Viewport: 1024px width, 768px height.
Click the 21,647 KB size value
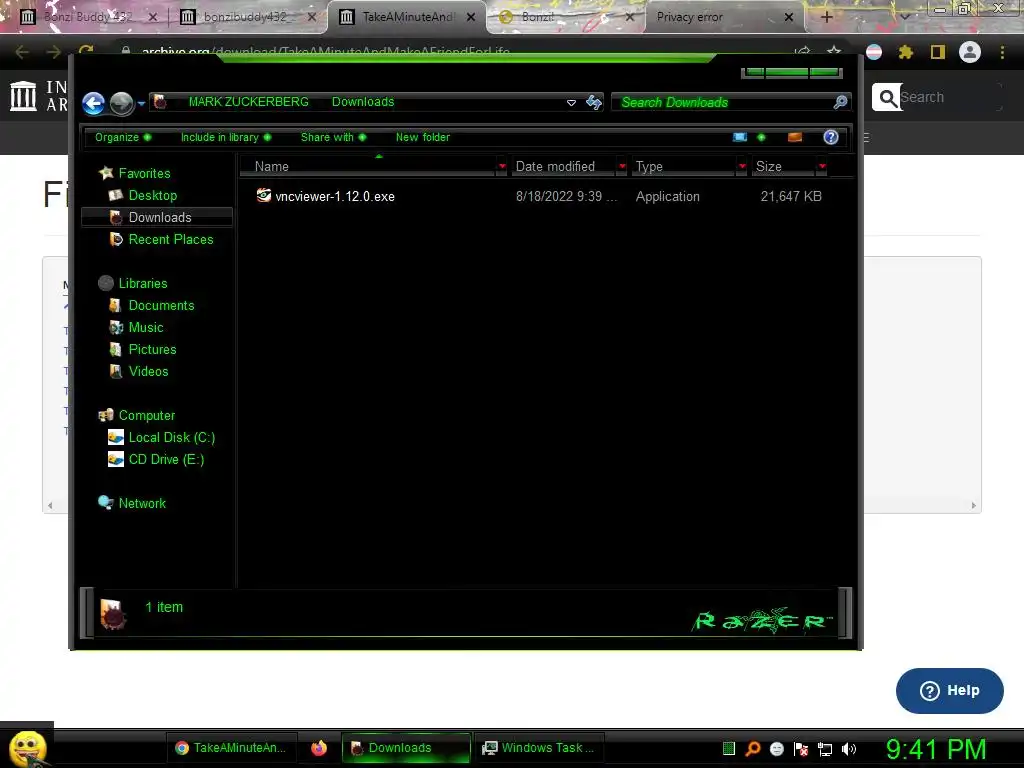(x=791, y=197)
